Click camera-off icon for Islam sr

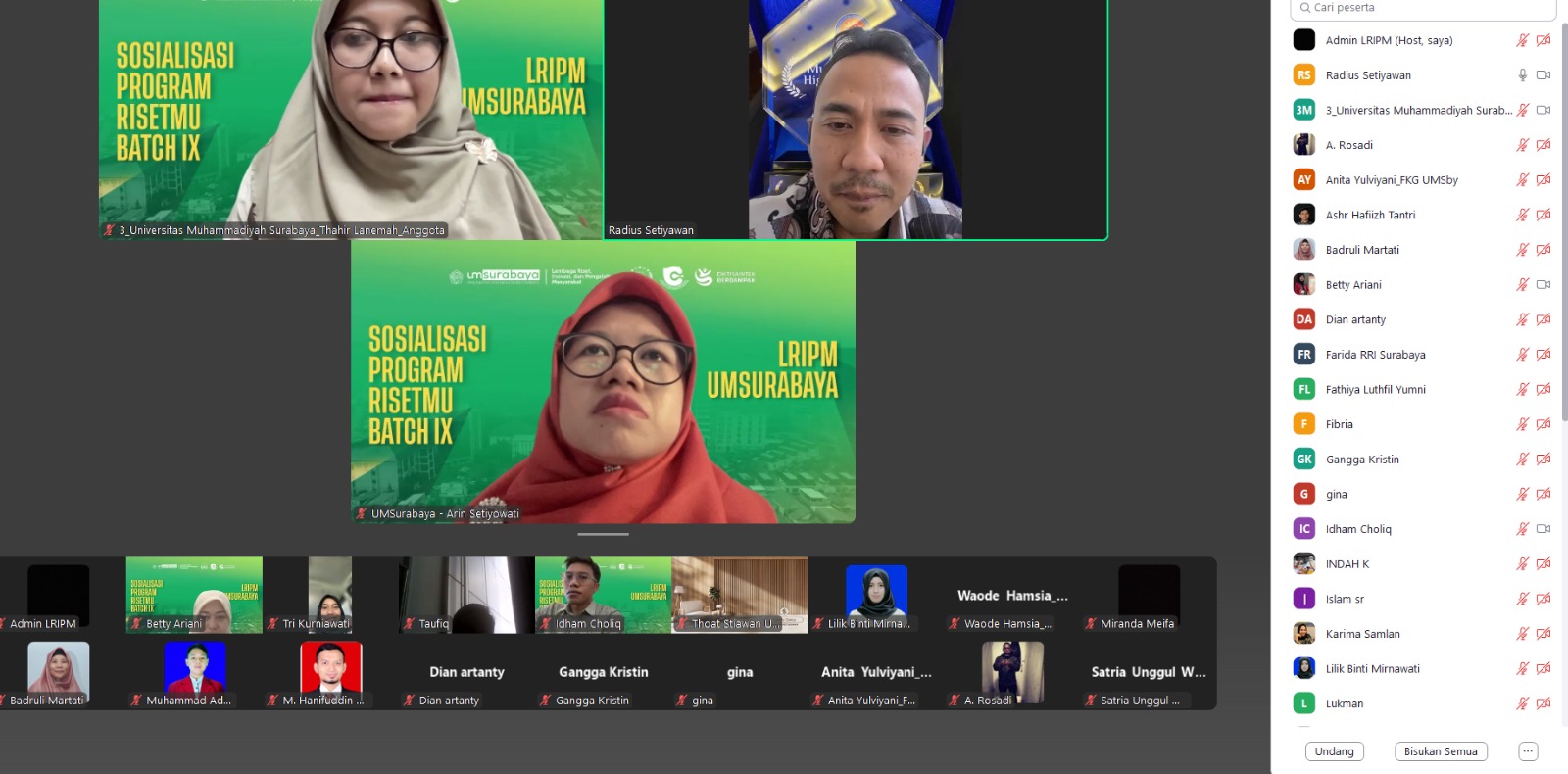pos(1543,599)
